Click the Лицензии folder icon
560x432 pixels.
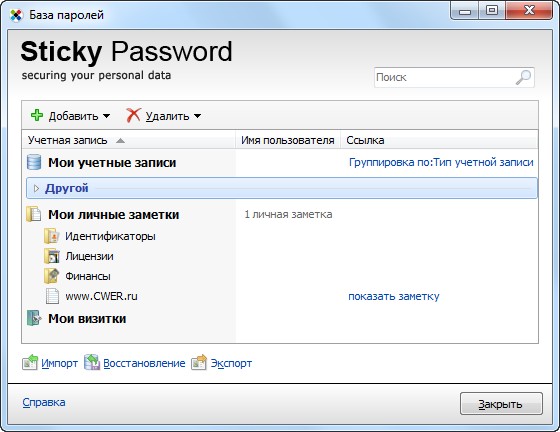(52, 256)
